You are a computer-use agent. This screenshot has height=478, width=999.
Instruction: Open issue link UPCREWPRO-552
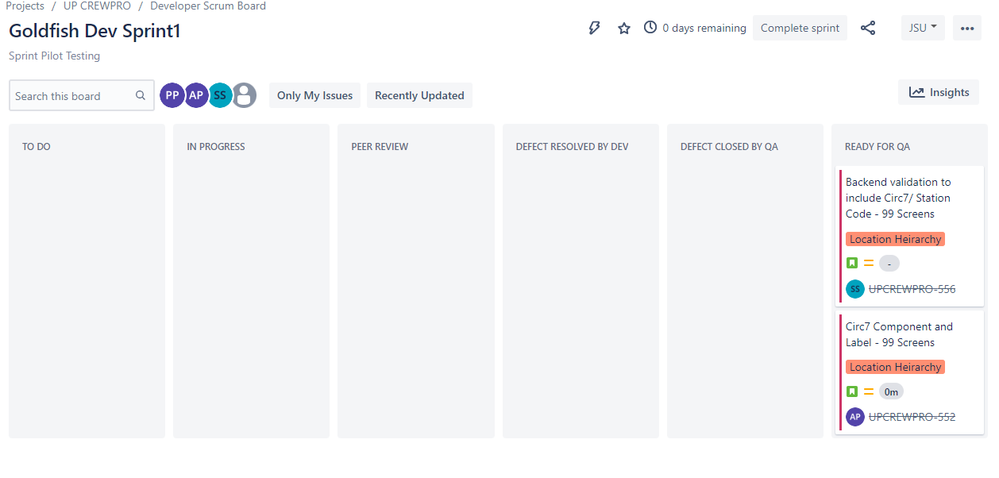(912, 417)
